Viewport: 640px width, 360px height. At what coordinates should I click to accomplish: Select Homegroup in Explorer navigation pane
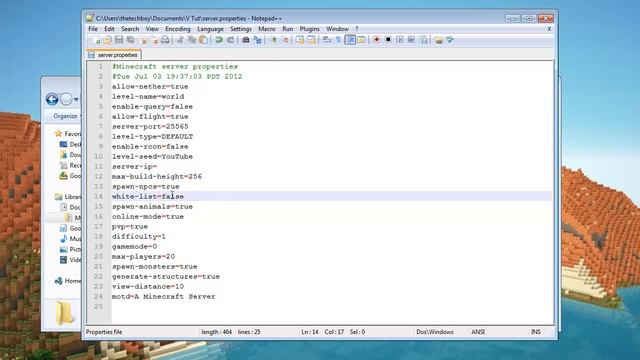pyautogui.click(x=68, y=281)
